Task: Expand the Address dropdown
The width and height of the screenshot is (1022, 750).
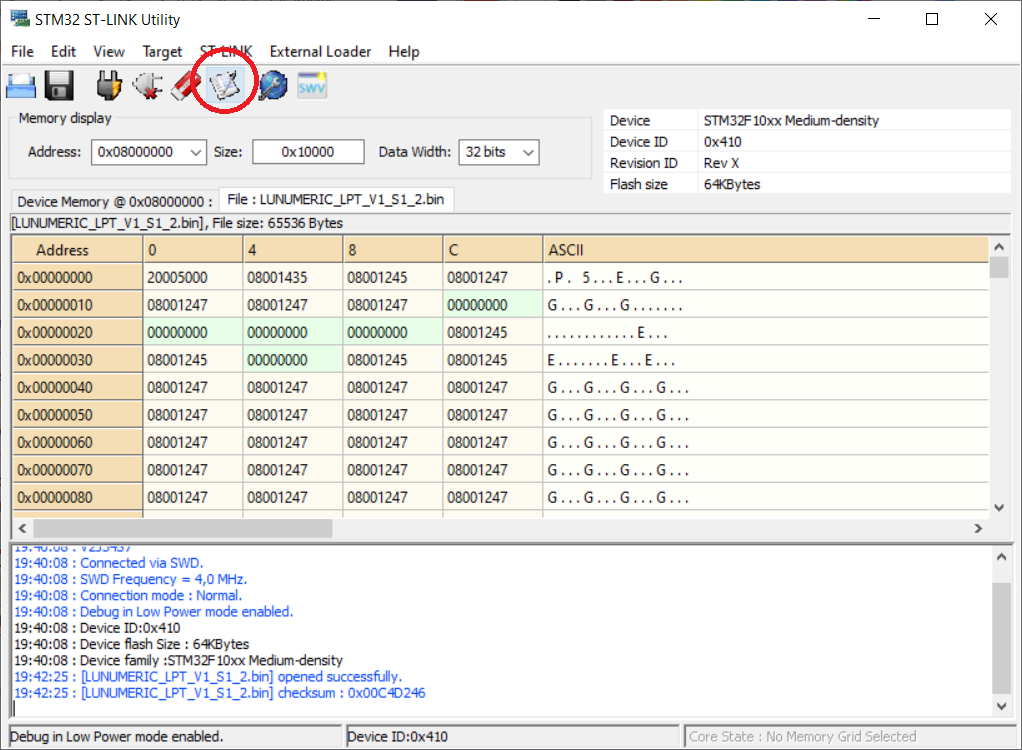Action: point(193,152)
